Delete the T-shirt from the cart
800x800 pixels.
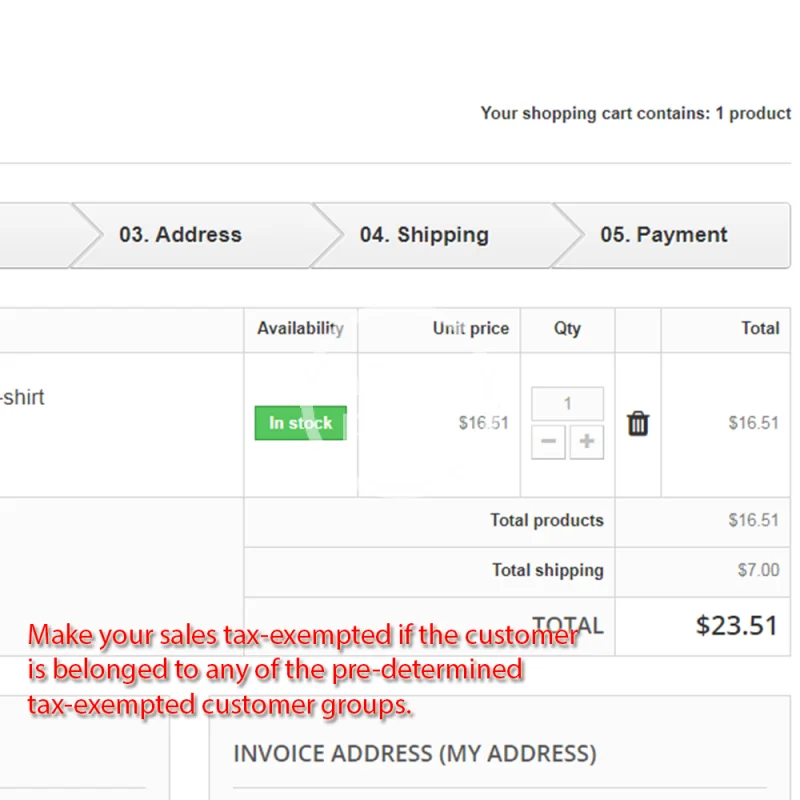click(638, 424)
